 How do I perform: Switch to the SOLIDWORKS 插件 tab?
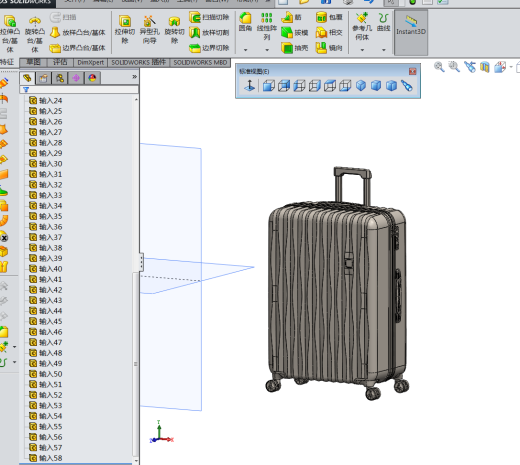(x=138, y=62)
